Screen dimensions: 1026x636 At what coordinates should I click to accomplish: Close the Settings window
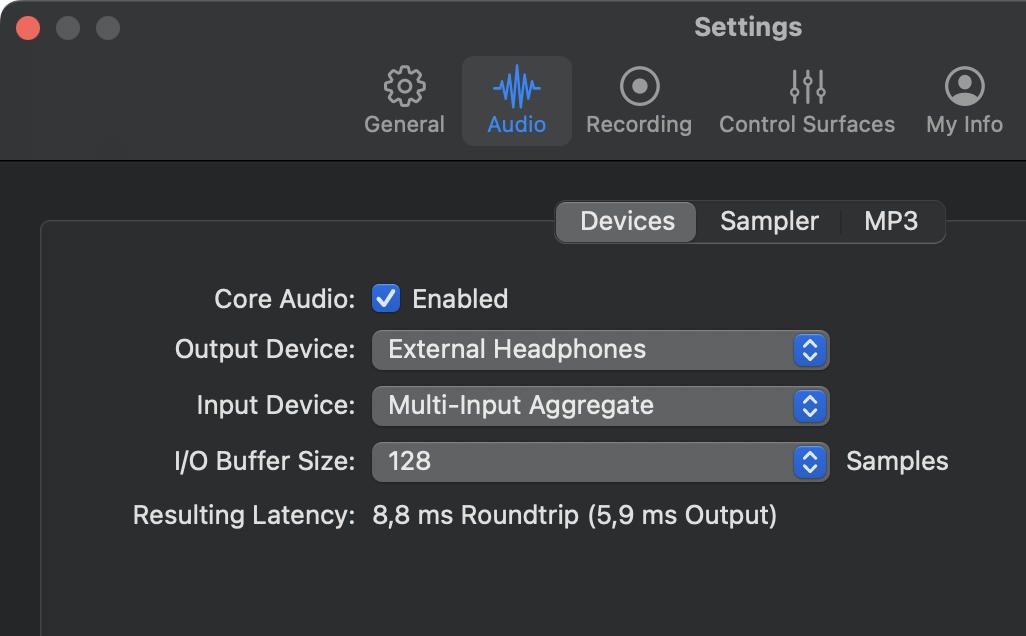(28, 28)
